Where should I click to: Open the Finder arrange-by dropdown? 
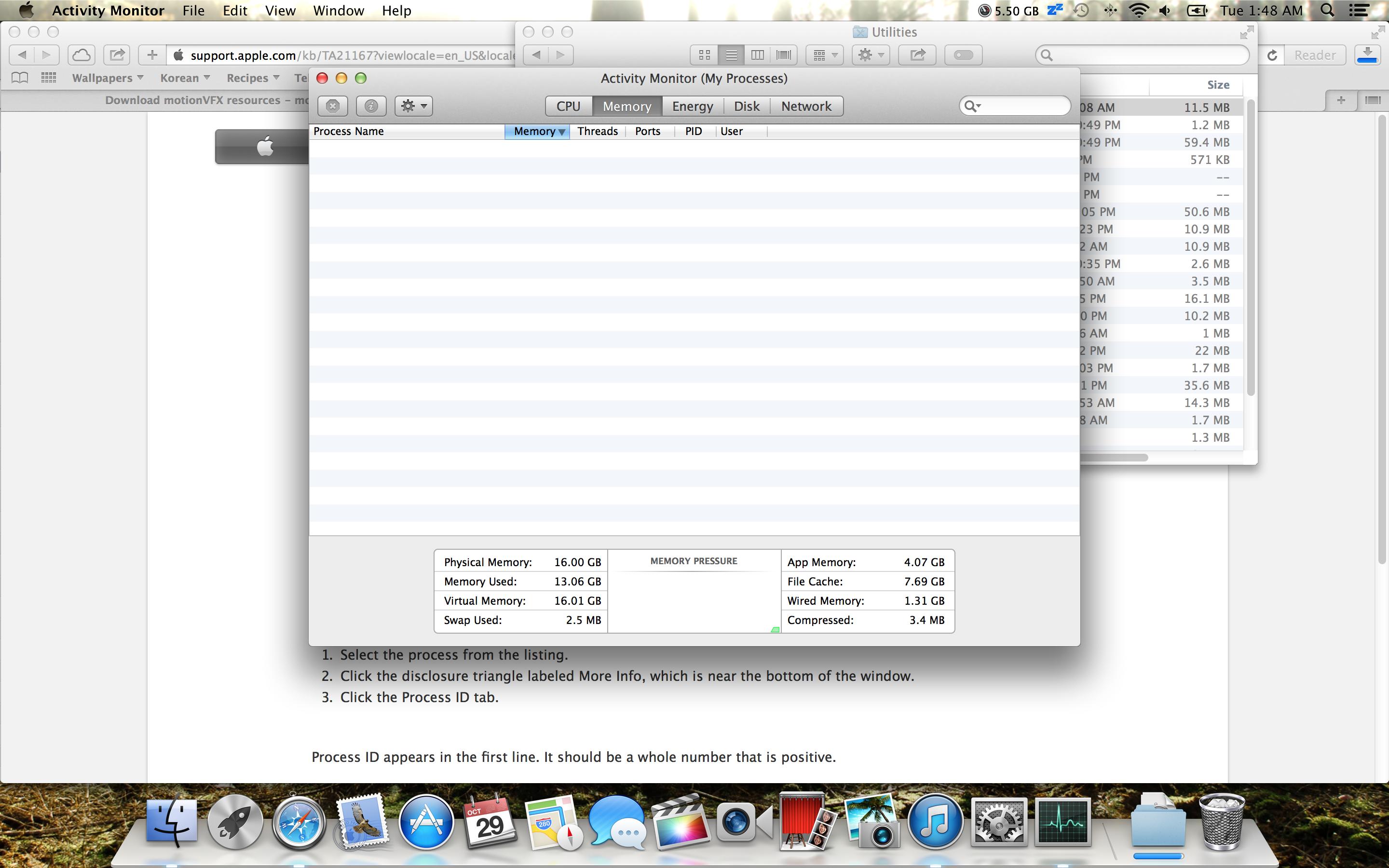tap(825, 55)
